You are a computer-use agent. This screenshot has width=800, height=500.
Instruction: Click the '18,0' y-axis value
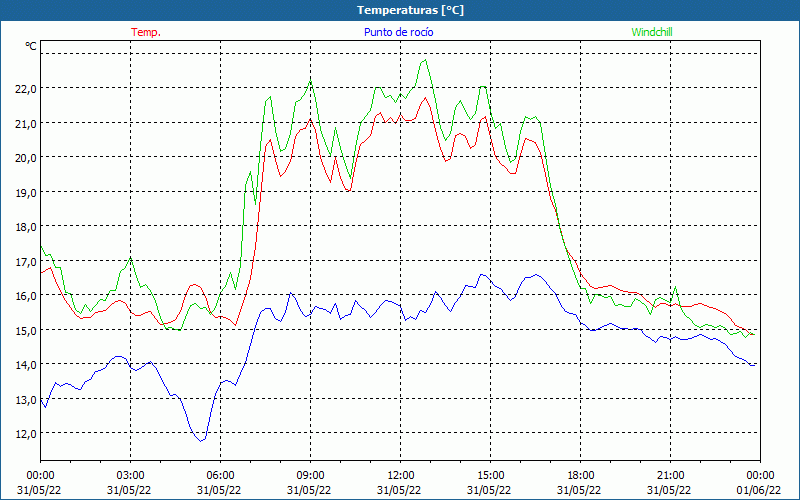26,227
